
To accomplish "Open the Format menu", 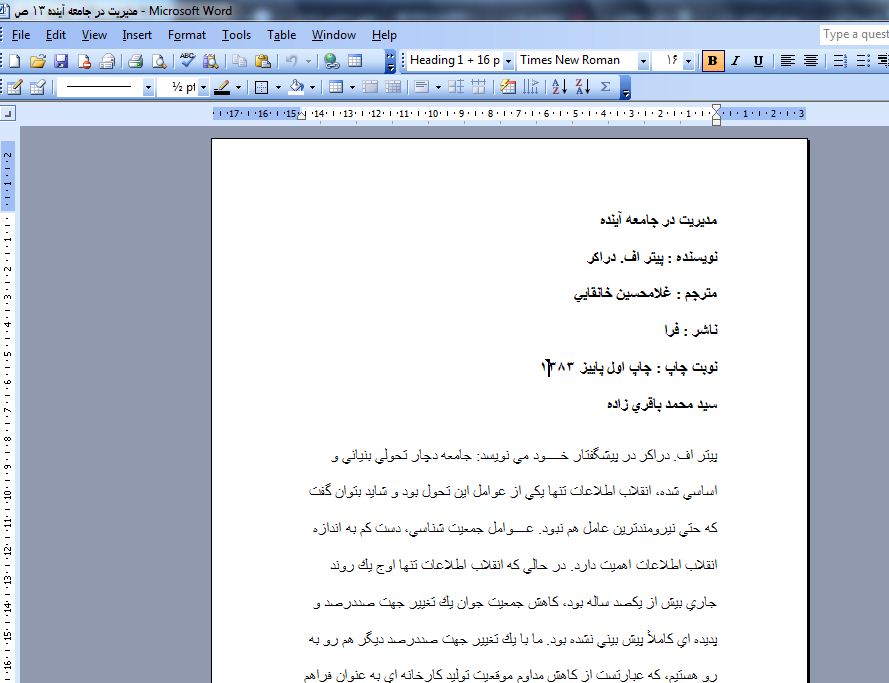I will point(186,35).
